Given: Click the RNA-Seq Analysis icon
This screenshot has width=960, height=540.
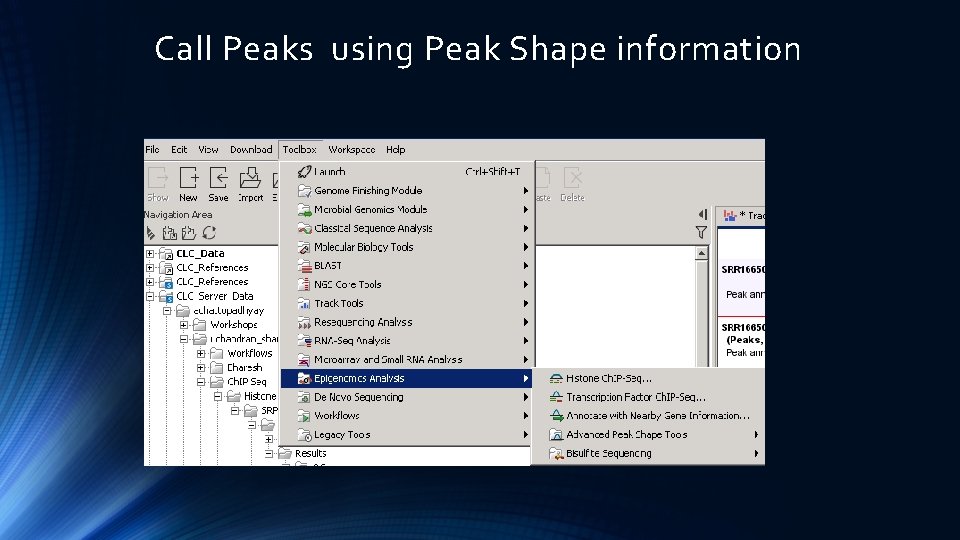Looking at the screenshot, I should [304, 341].
